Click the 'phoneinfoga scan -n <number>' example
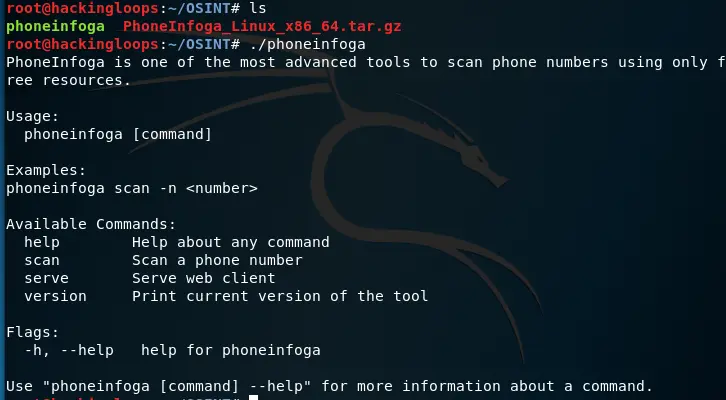 131,188
